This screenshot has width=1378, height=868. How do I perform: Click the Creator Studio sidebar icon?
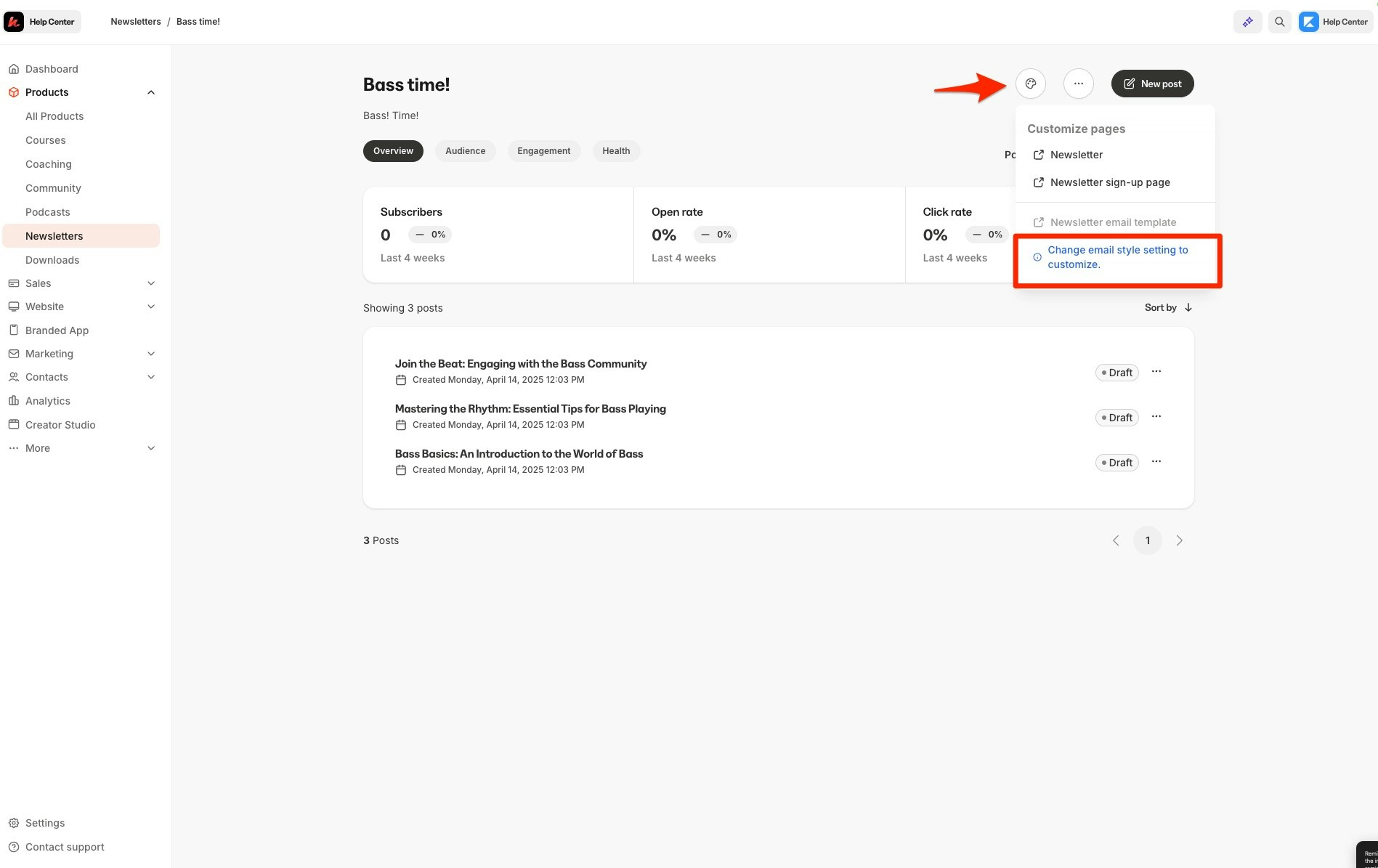pos(14,424)
